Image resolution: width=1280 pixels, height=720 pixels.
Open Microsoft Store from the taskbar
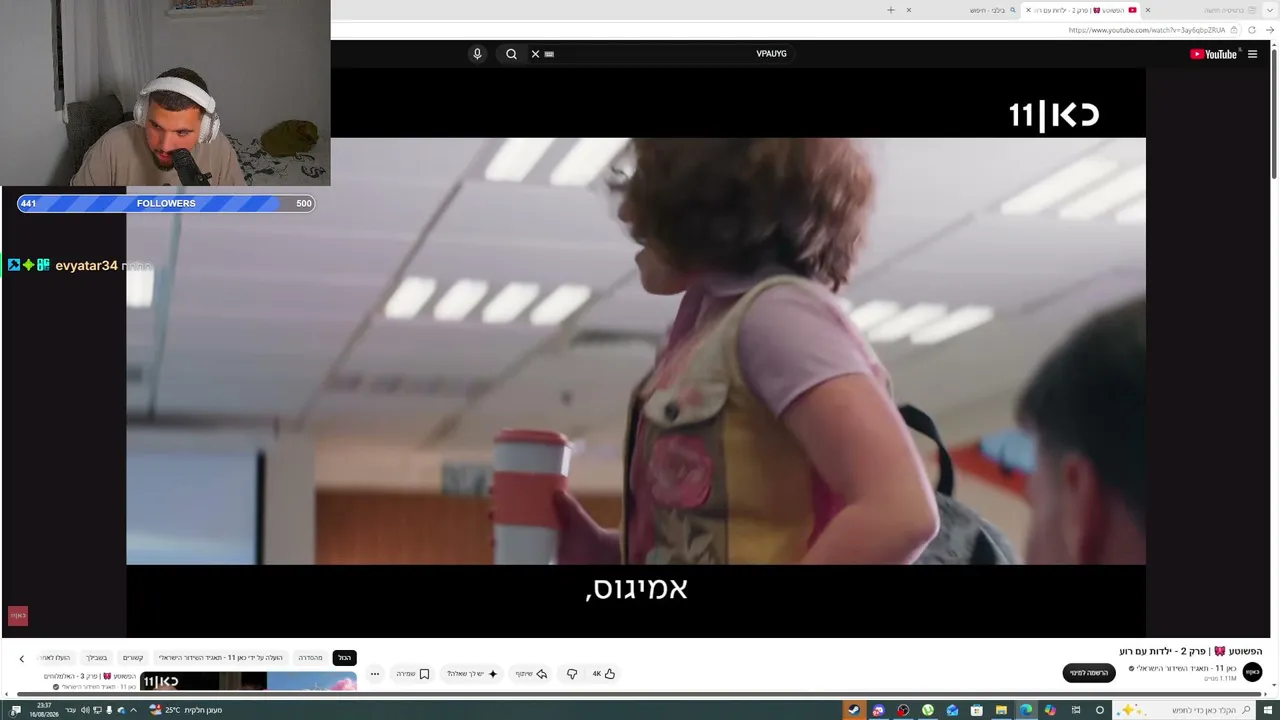coord(976,710)
